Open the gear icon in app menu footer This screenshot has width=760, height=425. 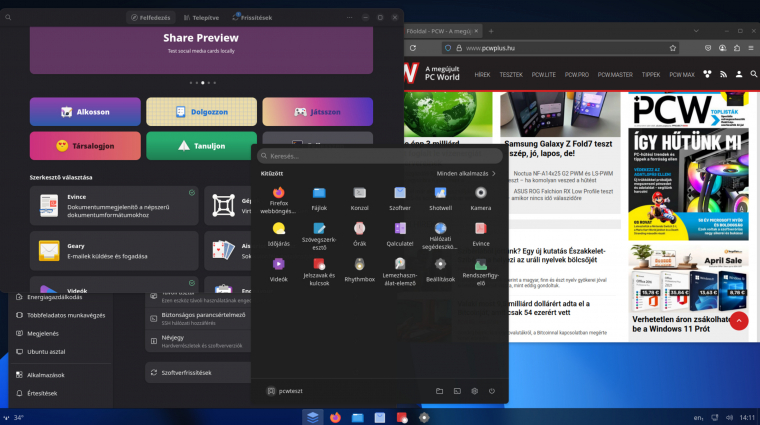tap(475, 391)
